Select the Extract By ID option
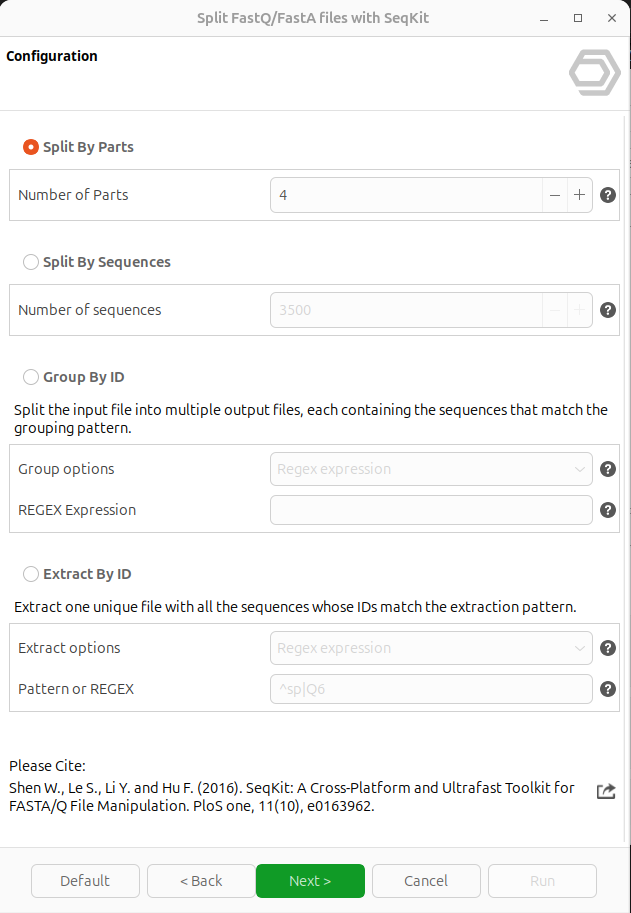 [x=31, y=574]
